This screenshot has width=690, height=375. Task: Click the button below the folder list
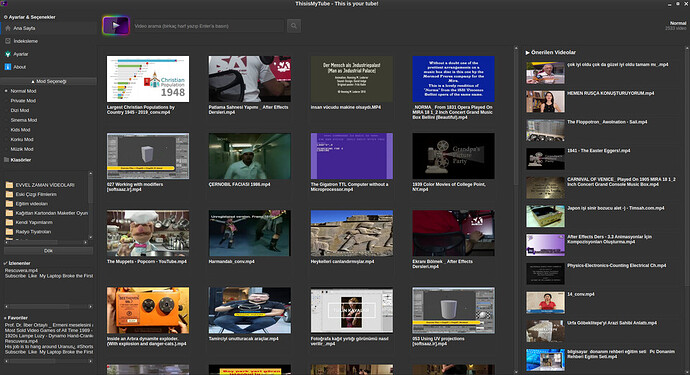pyautogui.click(x=48, y=250)
